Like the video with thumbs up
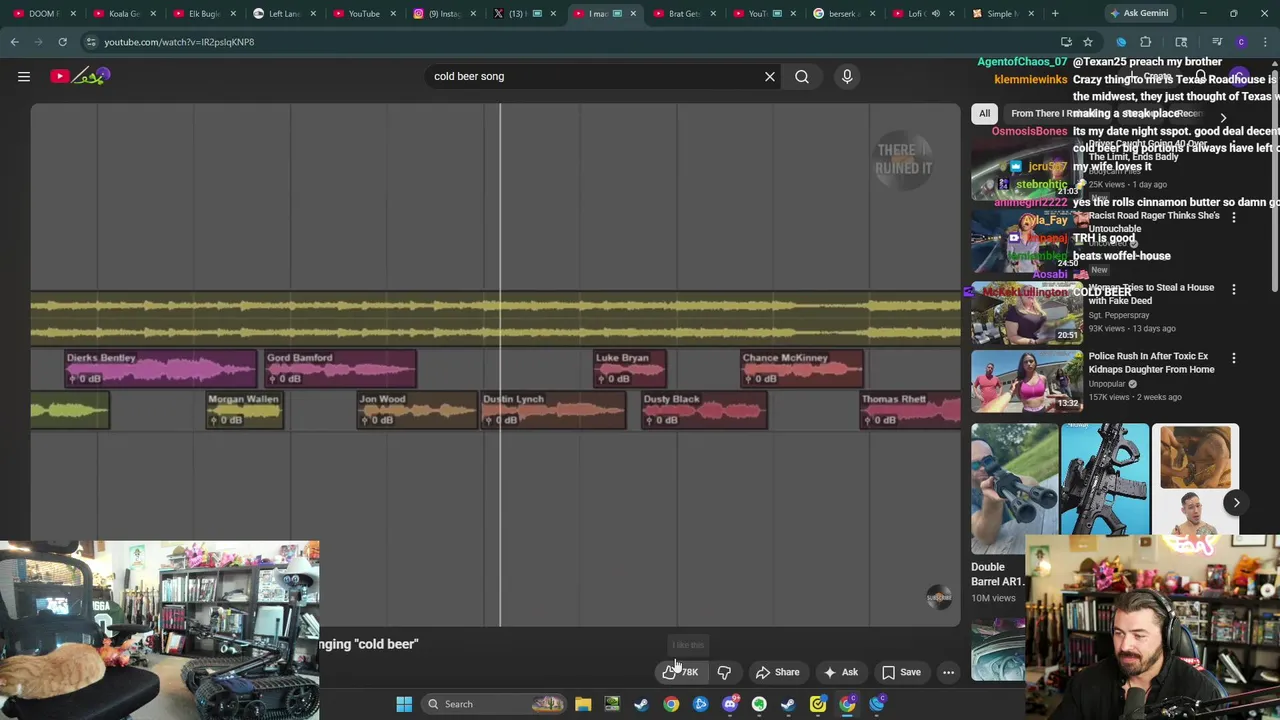Image resolution: width=1280 pixels, height=720 pixels. 680,672
